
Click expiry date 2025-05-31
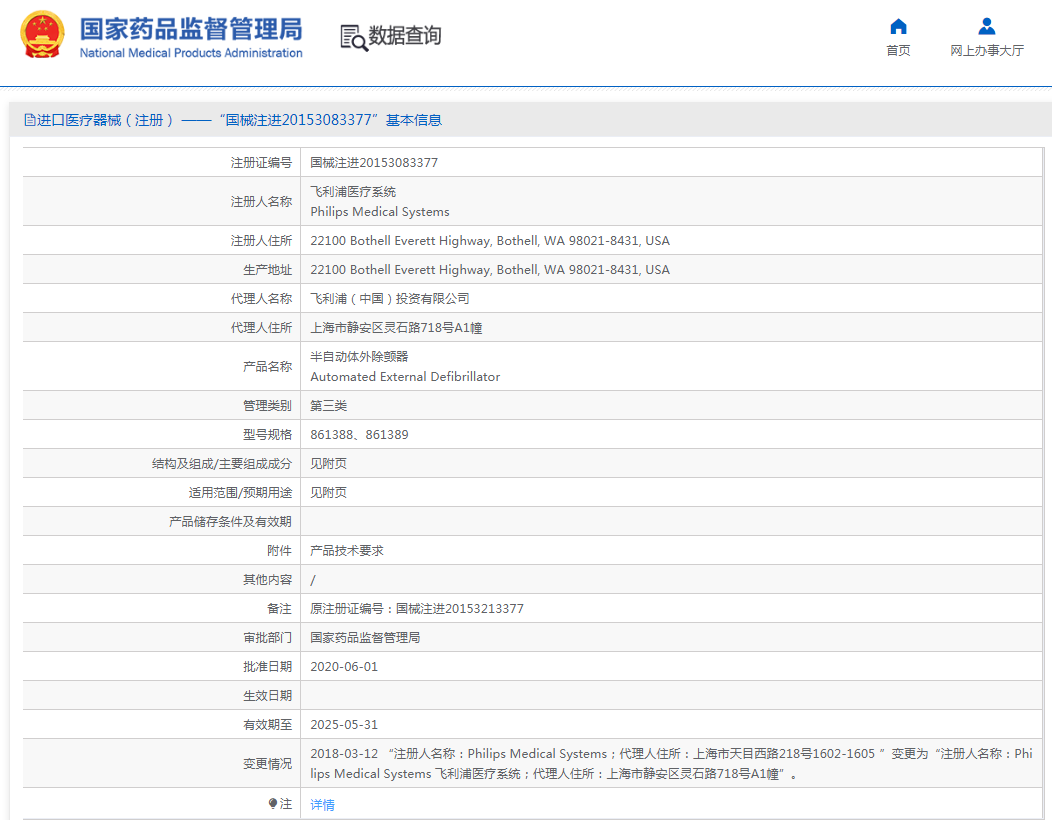click(x=344, y=725)
